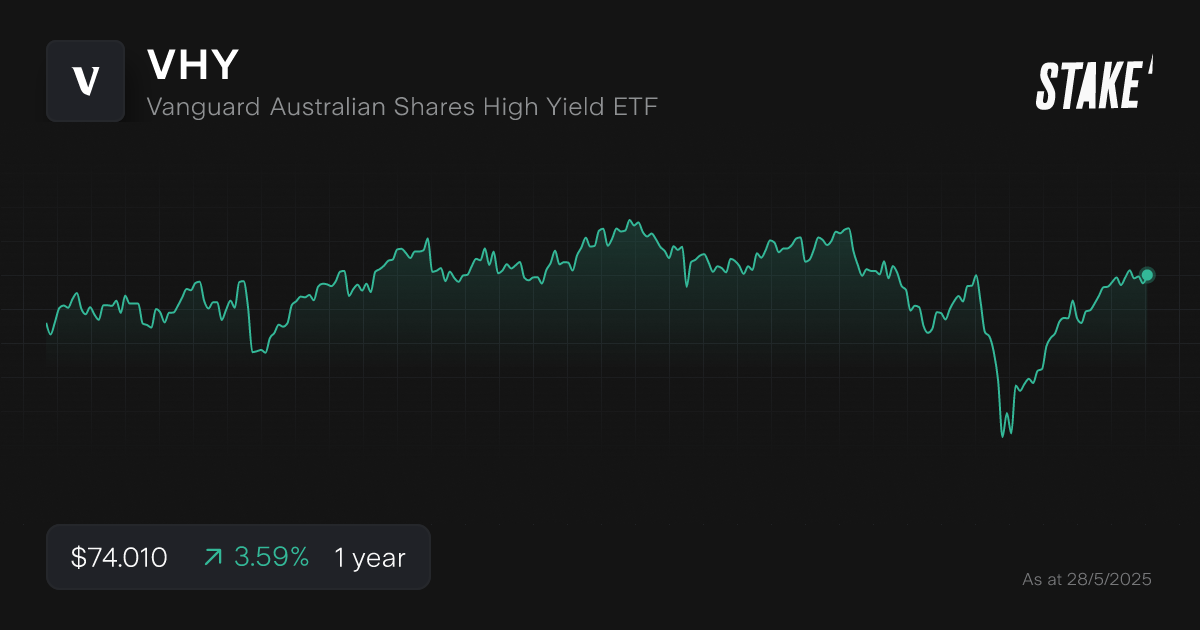Click Vanguard Australian Shares High Yield ETF text
Viewport: 1200px width, 630px height.
(x=402, y=106)
